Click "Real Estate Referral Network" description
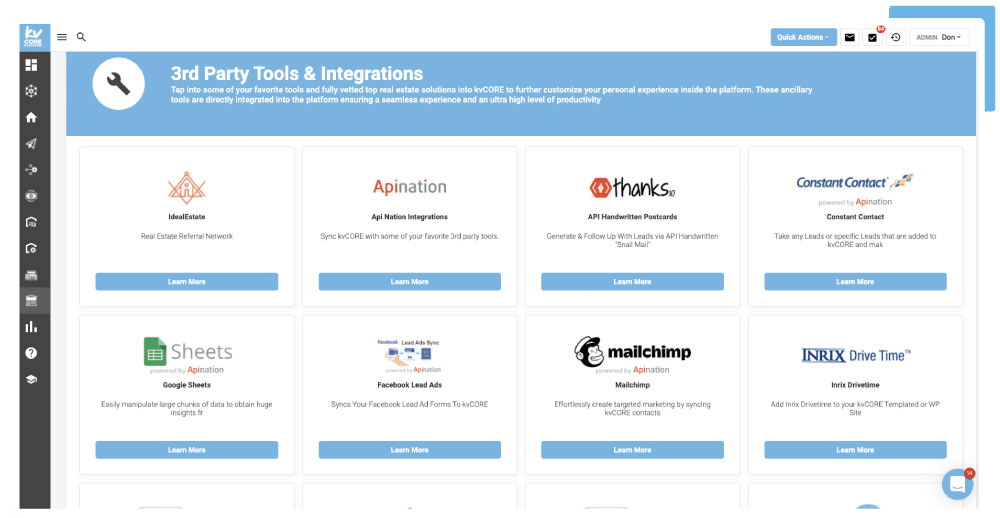The width and height of the screenshot is (1000, 518). point(187,236)
